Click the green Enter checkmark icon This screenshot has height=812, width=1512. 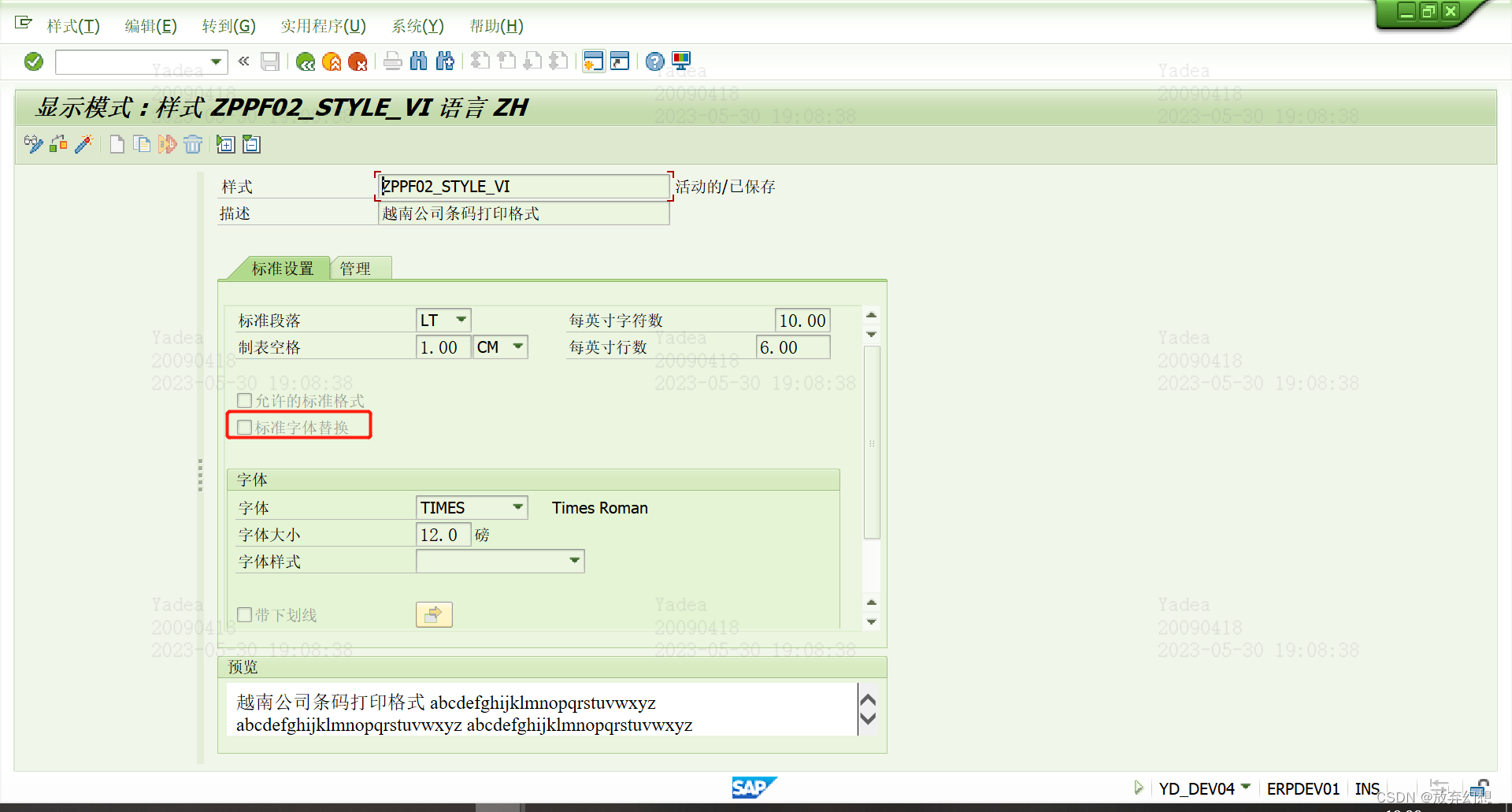(34, 61)
